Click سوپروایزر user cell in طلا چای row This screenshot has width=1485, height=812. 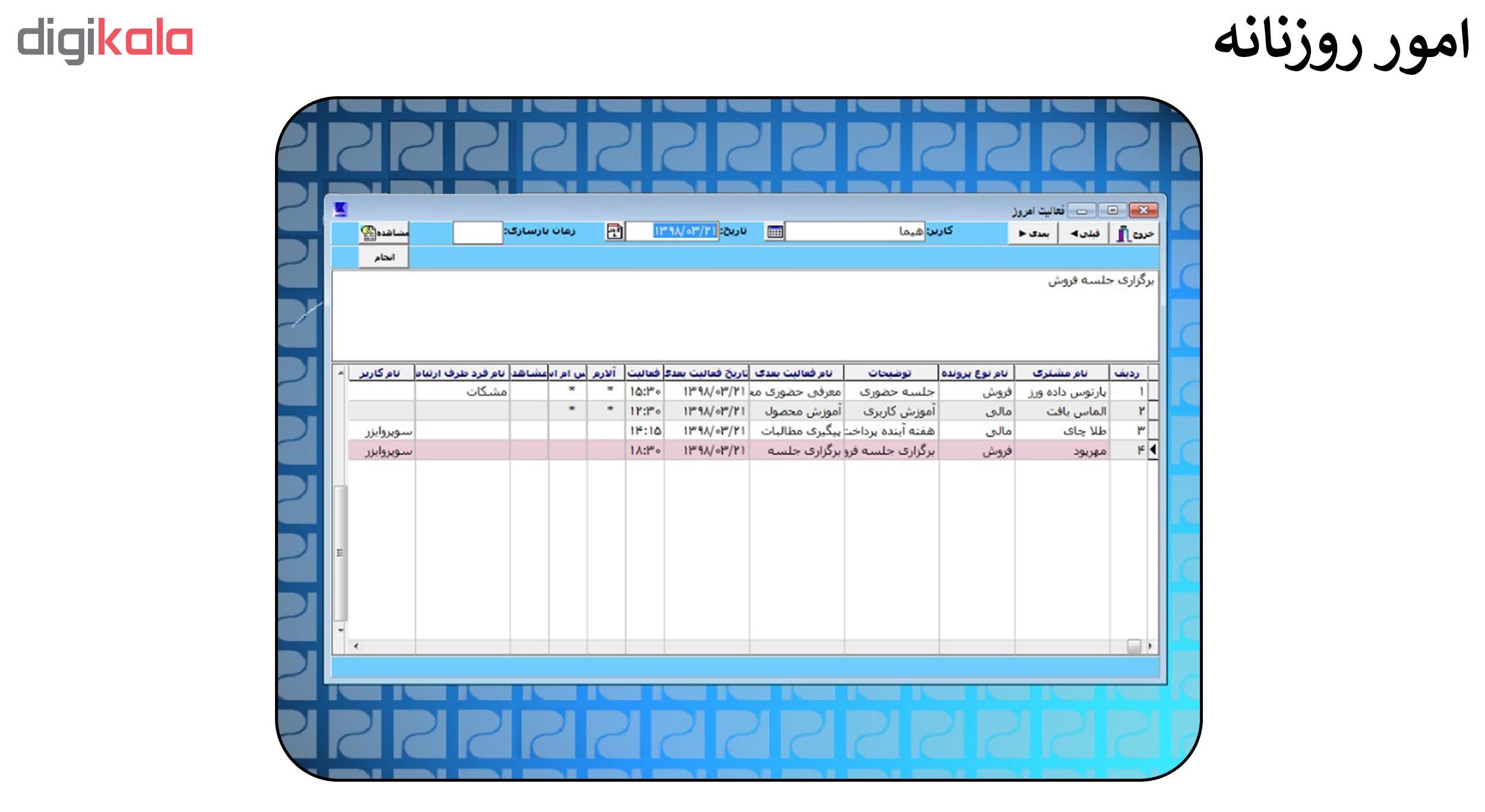[381, 431]
